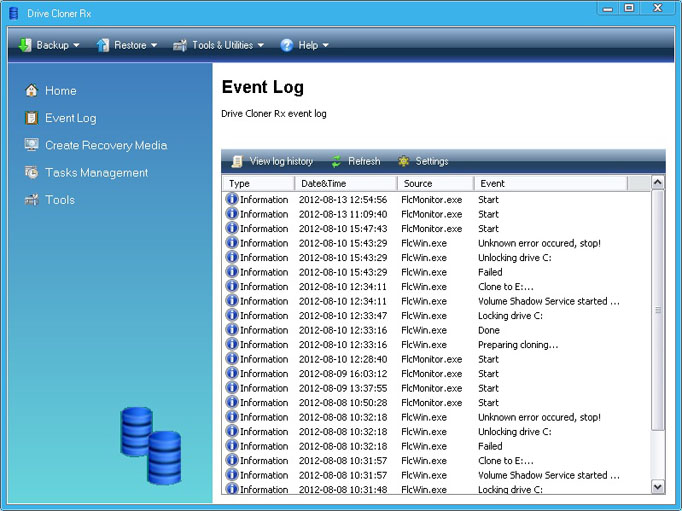Sort by the Date&Time column header
The width and height of the screenshot is (682, 511).
[x=346, y=184]
